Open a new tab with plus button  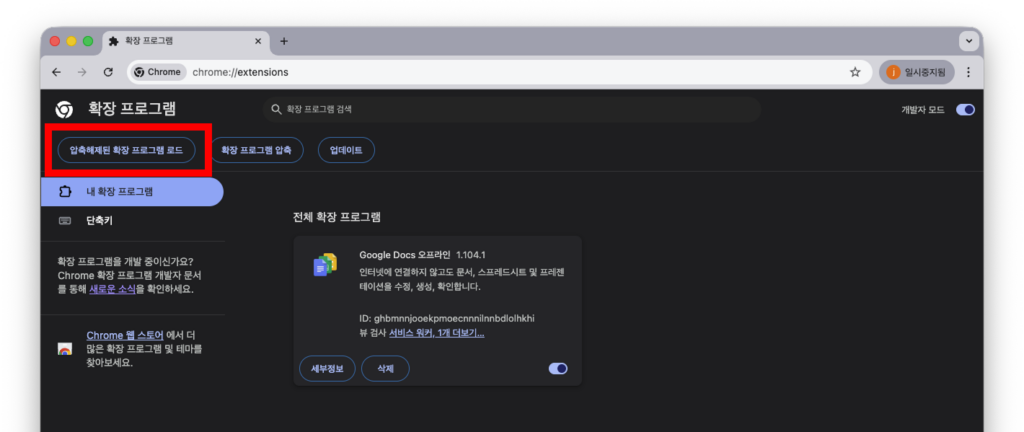(x=284, y=41)
